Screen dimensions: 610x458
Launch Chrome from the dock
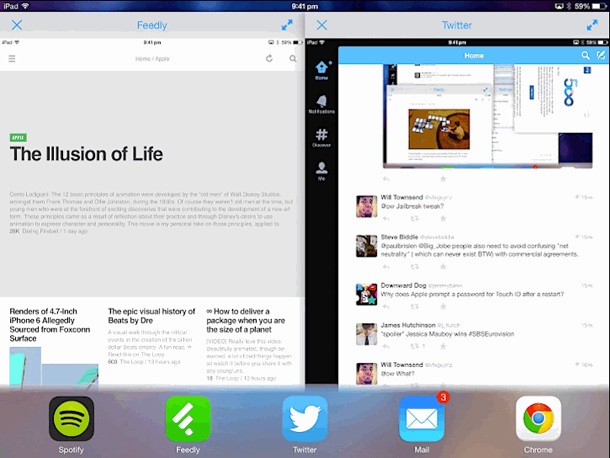tap(538, 419)
